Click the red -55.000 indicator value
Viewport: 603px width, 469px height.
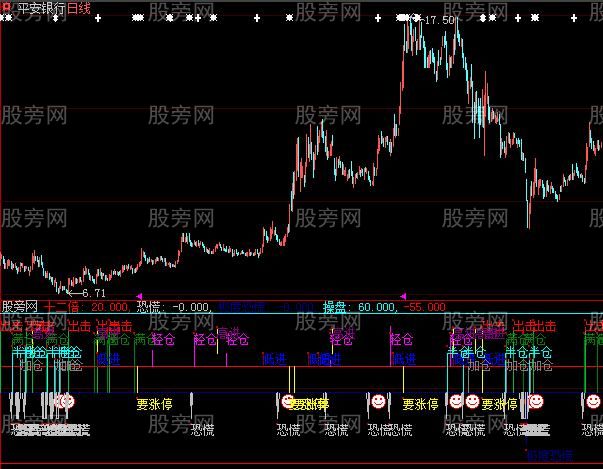click(x=425, y=307)
